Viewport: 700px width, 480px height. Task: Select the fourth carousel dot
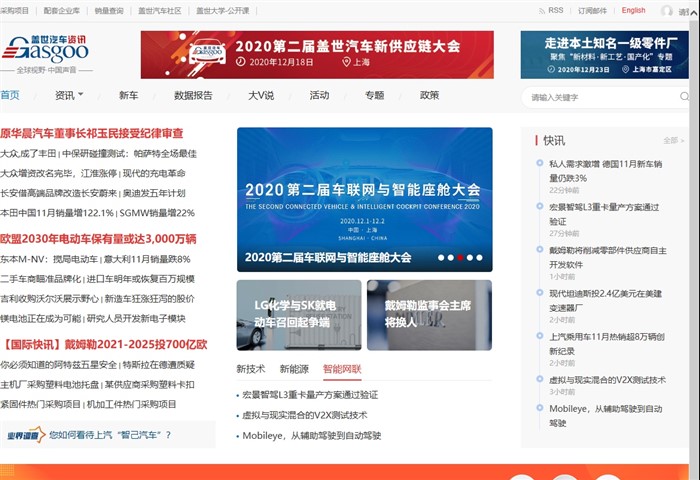click(470, 258)
